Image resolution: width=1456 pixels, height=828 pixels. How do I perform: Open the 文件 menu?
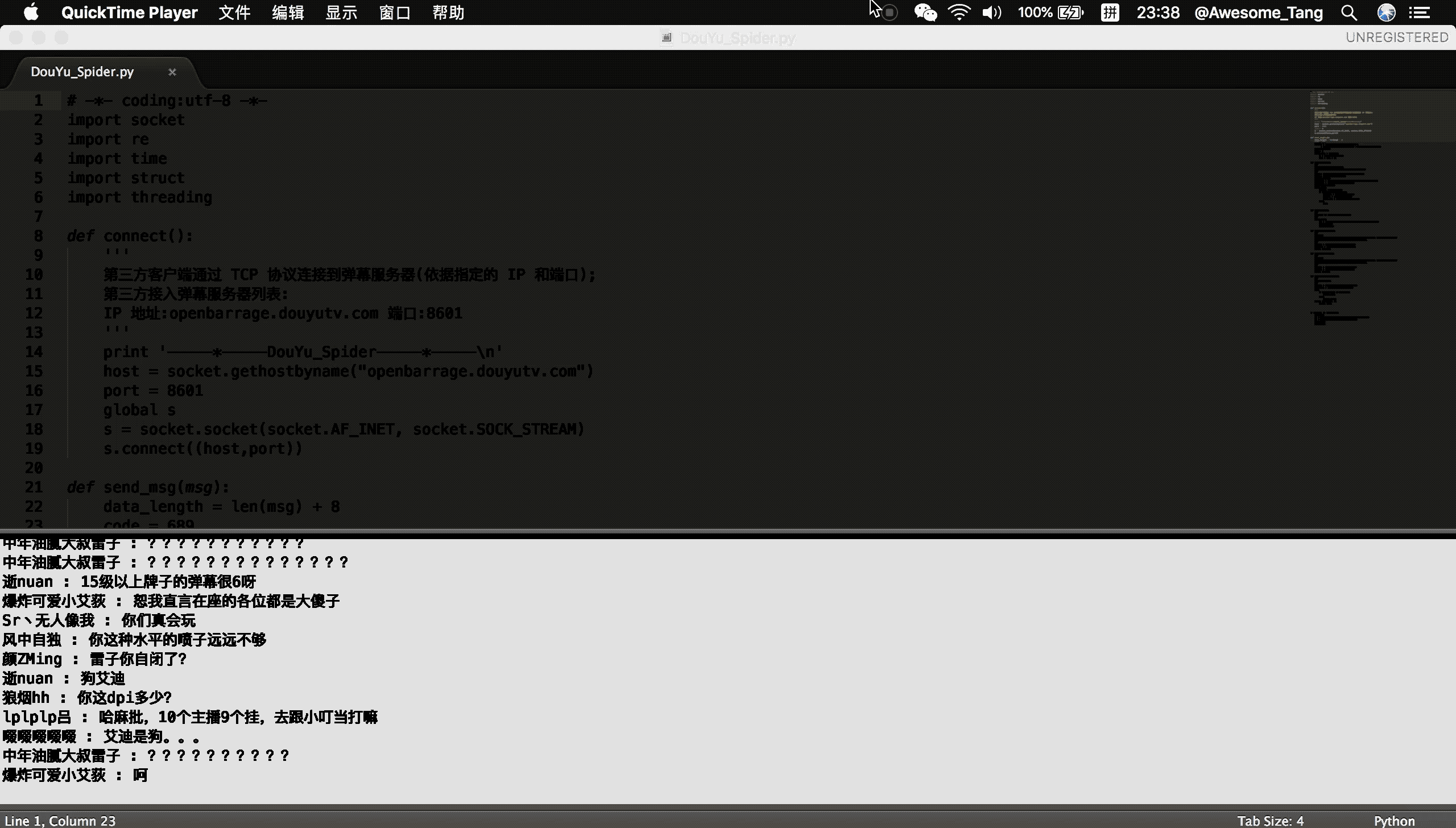(234, 13)
